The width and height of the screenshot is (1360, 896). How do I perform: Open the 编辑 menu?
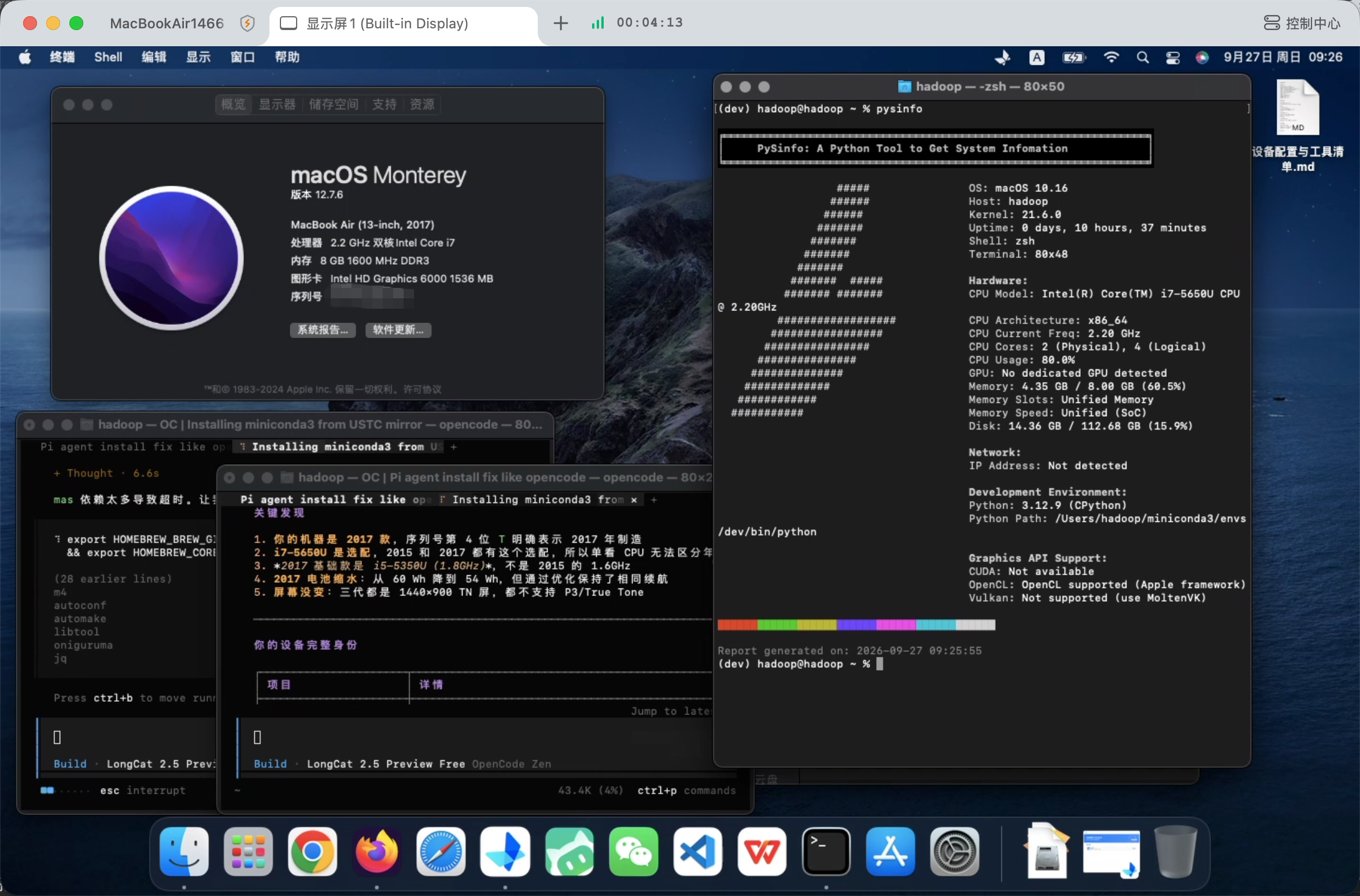154,57
